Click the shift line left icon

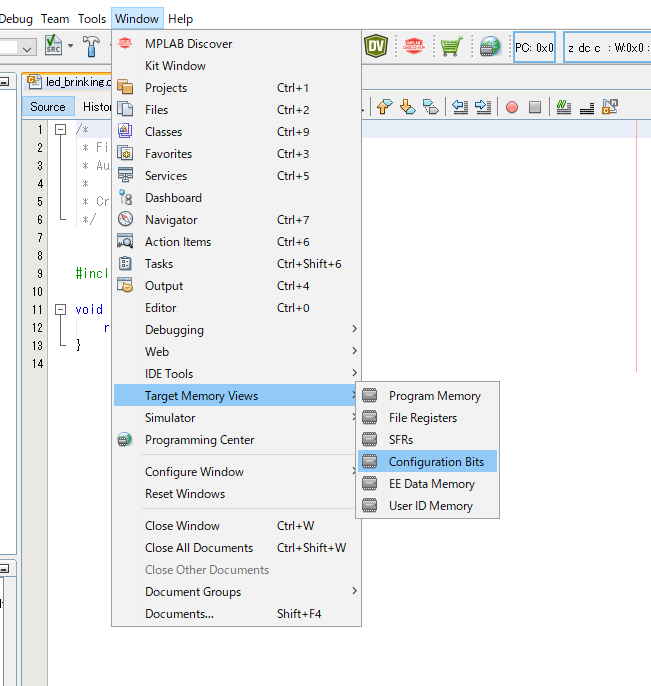tap(460, 107)
